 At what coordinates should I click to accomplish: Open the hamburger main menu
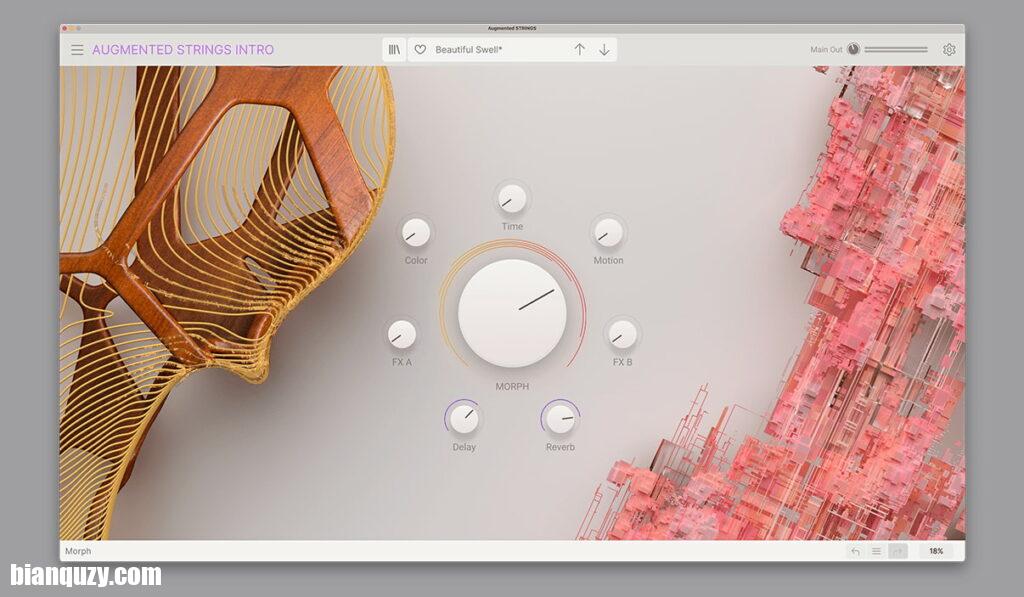(77, 50)
